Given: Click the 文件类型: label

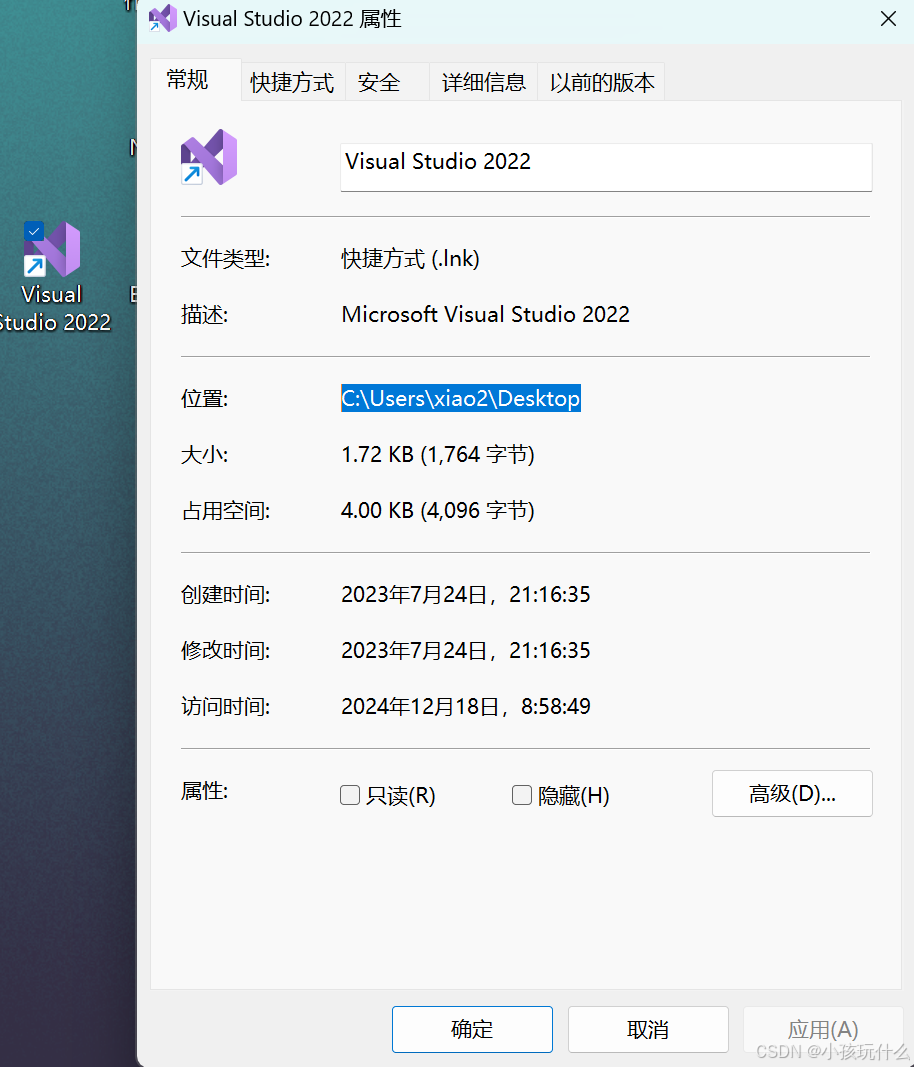Looking at the screenshot, I should tap(225, 259).
